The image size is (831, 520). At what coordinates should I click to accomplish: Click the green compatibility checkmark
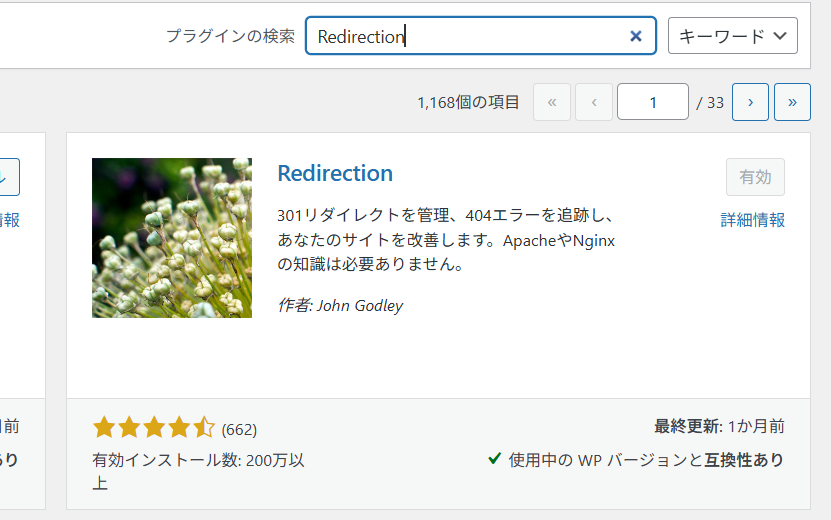494,459
